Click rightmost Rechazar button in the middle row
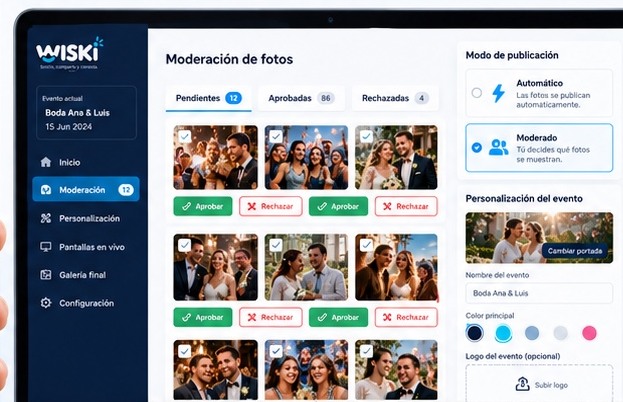 (x=406, y=317)
